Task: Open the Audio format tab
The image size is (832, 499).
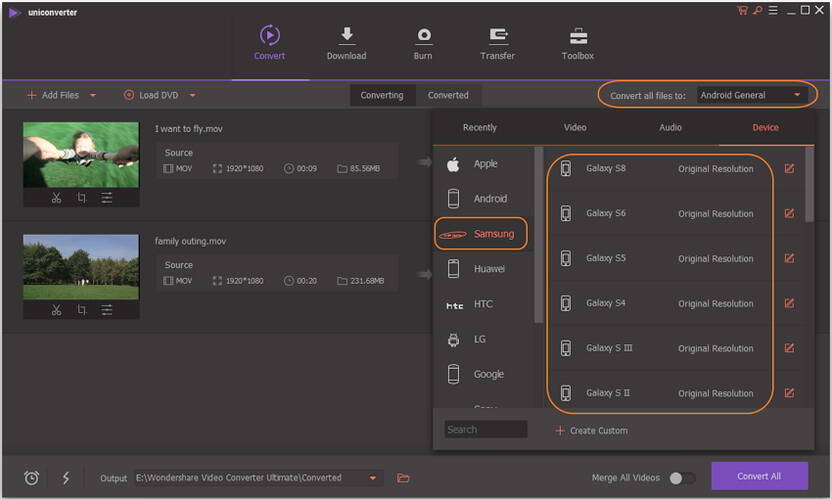Action: 670,127
